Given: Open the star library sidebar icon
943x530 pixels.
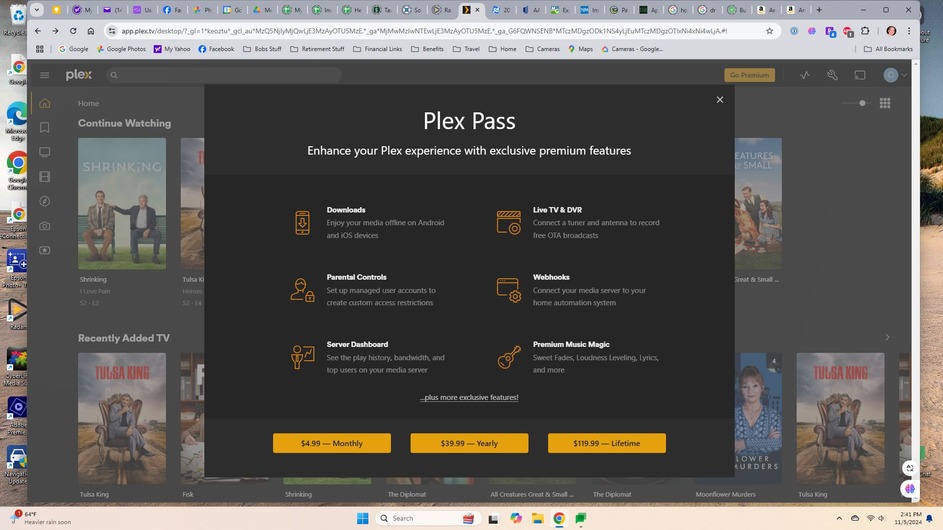Looking at the screenshot, I should tap(45, 250).
